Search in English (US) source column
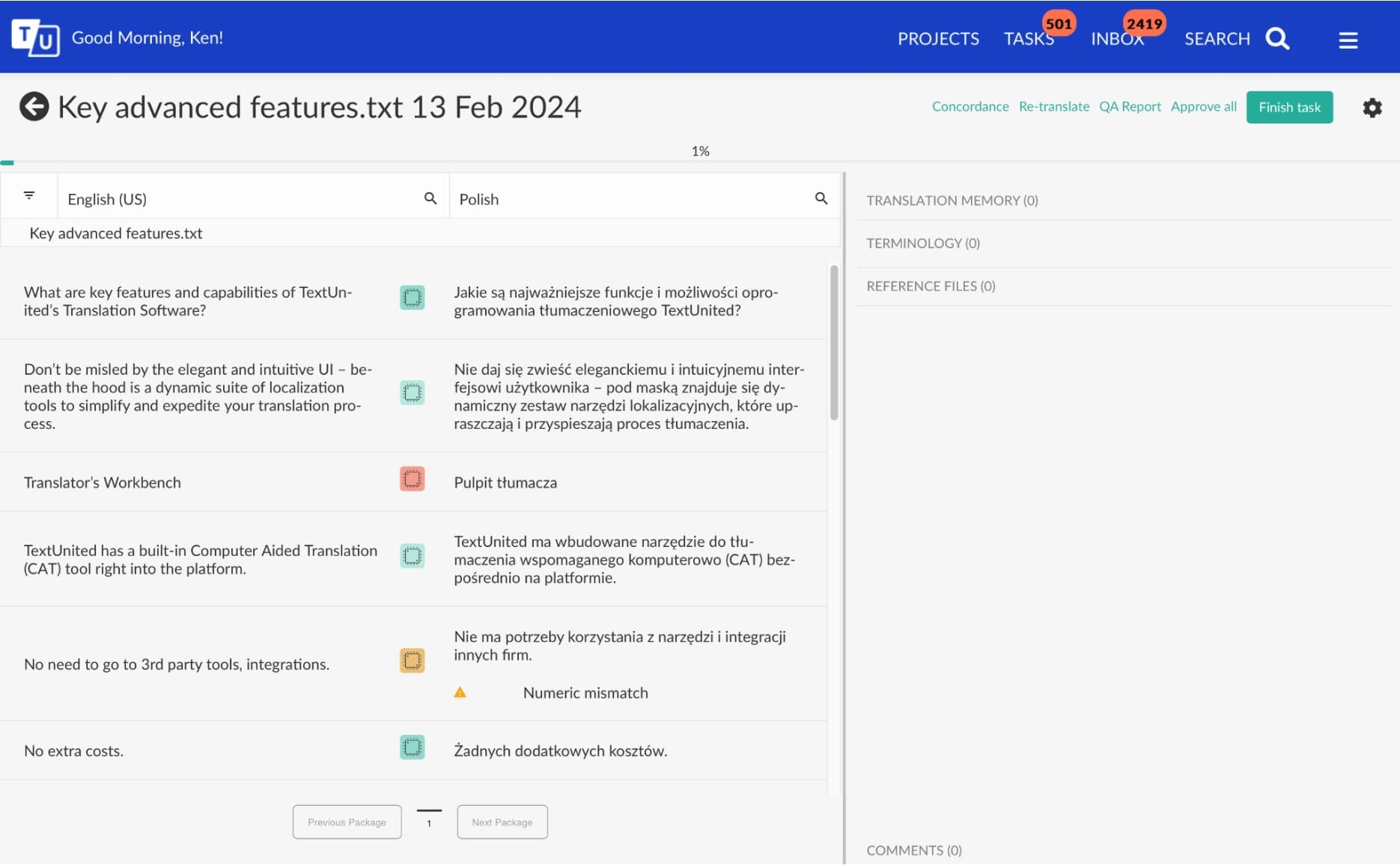 (x=430, y=198)
